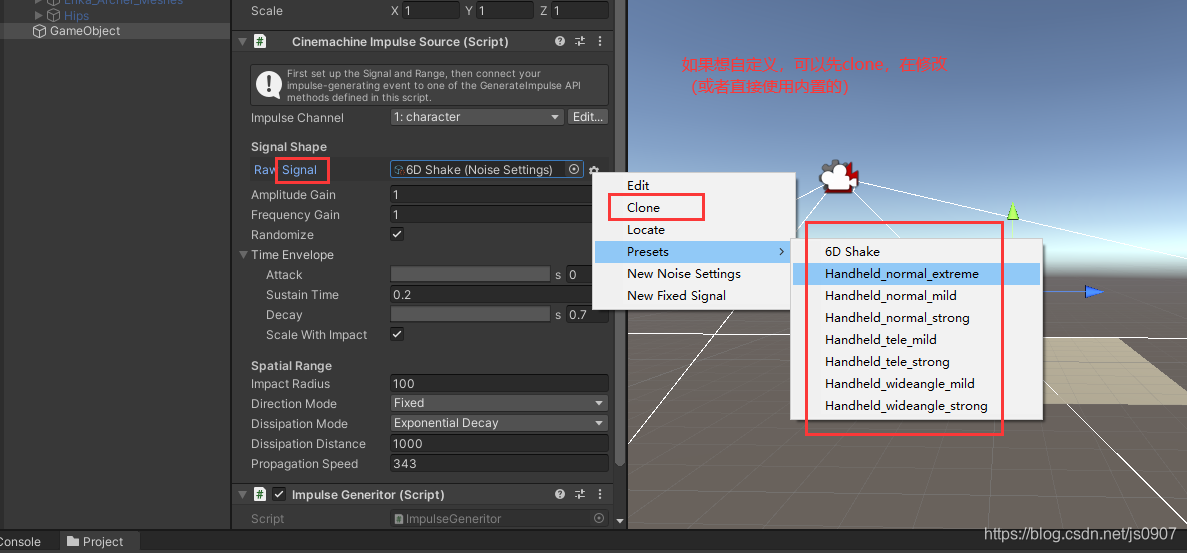Click the GameObject cube icon in Hierarchy
Screen dimensions: 1187x553
[x=39, y=31]
